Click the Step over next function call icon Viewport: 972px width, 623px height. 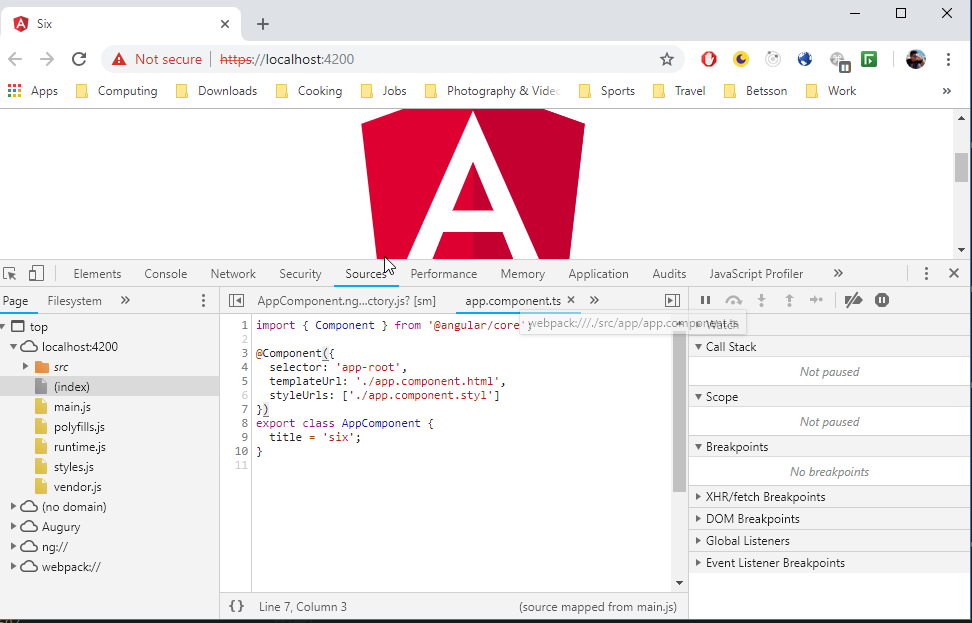click(733, 300)
